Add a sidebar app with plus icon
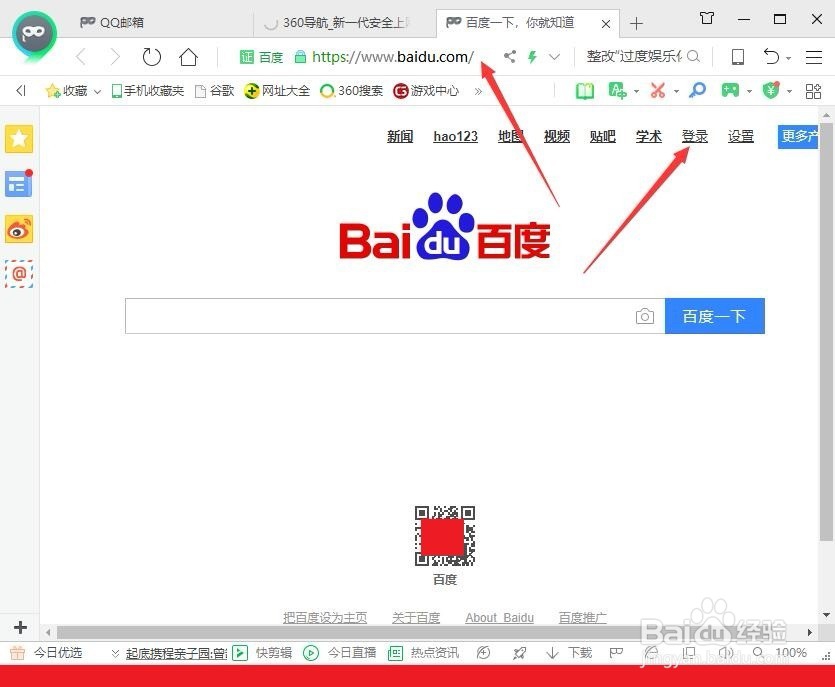 [x=20, y=627]
